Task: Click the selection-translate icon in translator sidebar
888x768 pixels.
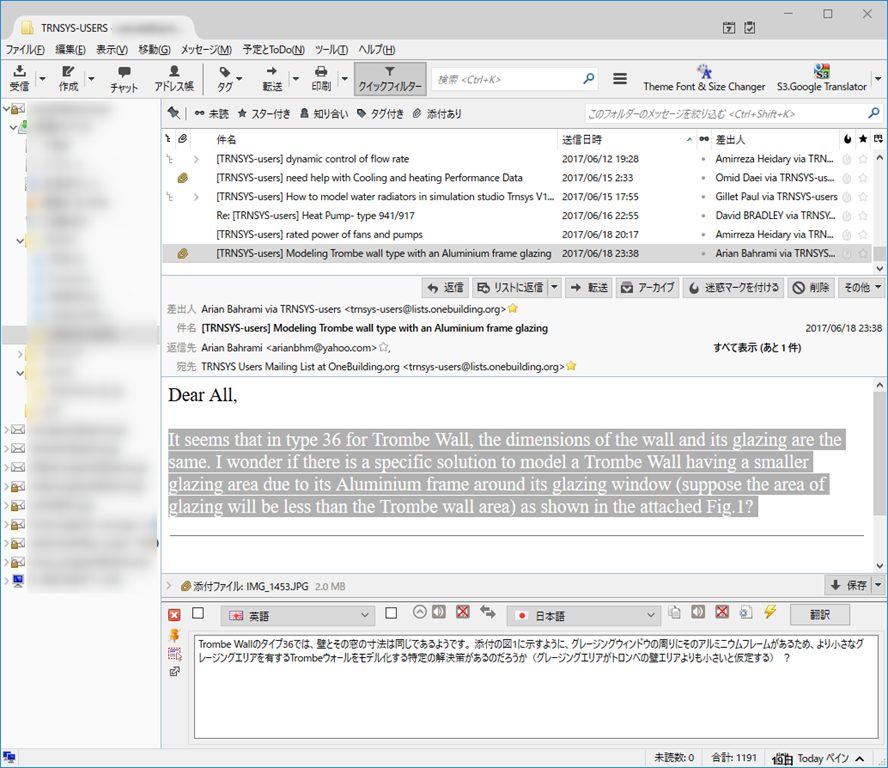Action: 174,654
